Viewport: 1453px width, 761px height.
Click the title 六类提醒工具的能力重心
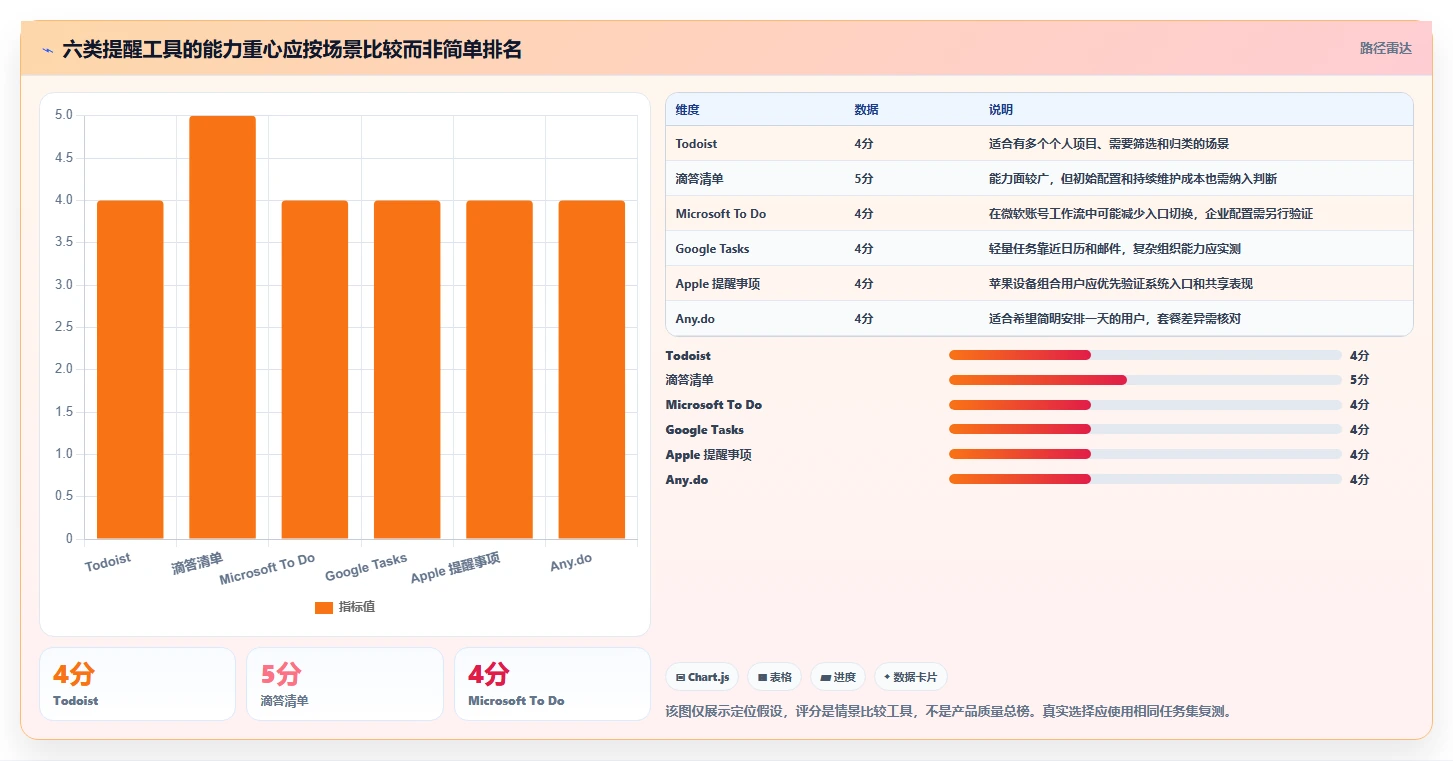point(292,50)
